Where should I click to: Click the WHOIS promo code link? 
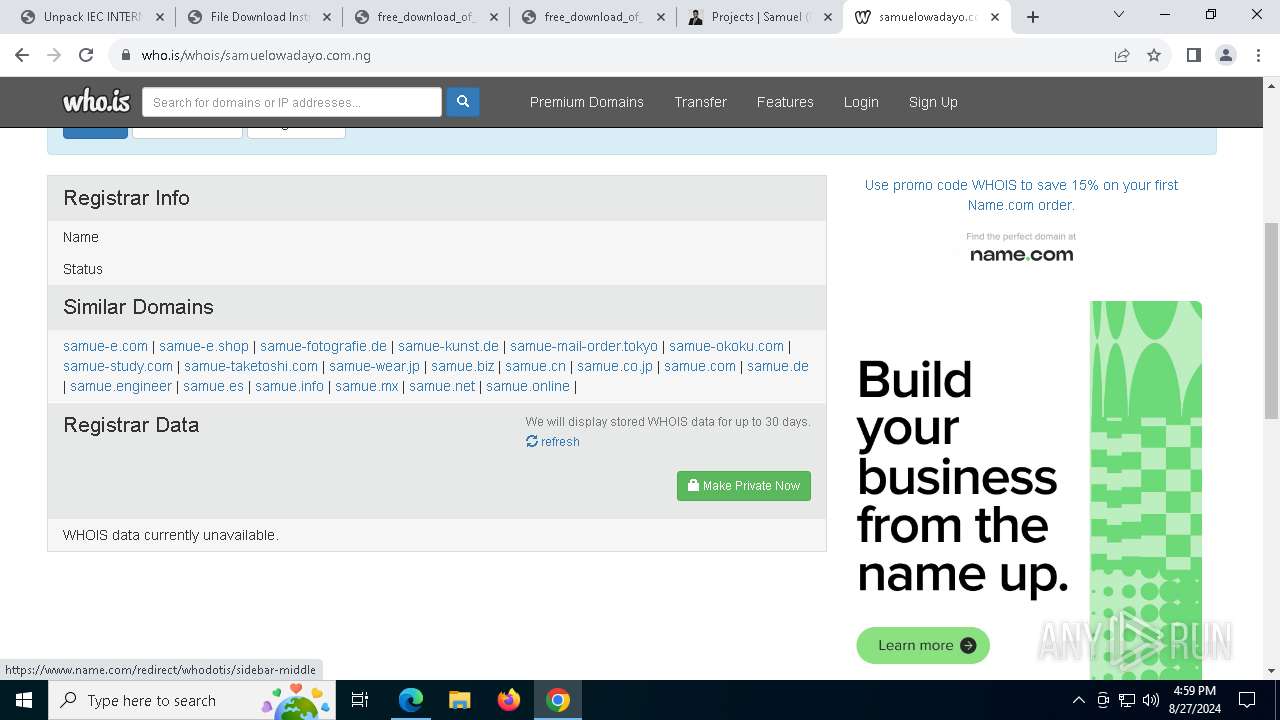pyautogui.click(x=1021, y=195)
